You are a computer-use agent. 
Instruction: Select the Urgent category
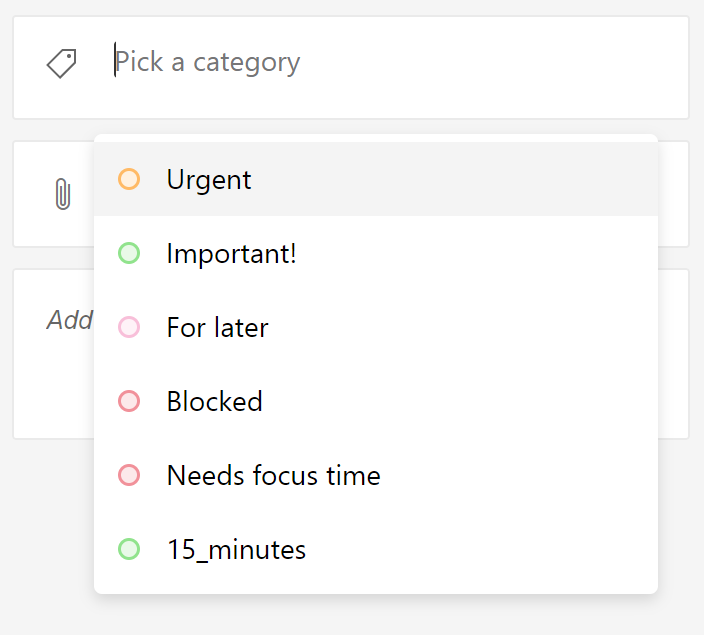pyautogui.click(x=376, y=179)
